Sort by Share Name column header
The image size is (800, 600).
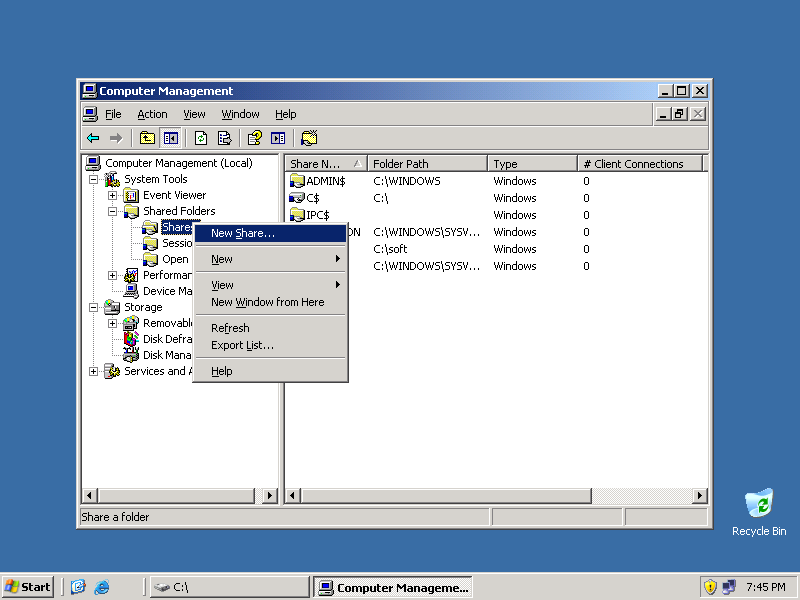(326, 164)
